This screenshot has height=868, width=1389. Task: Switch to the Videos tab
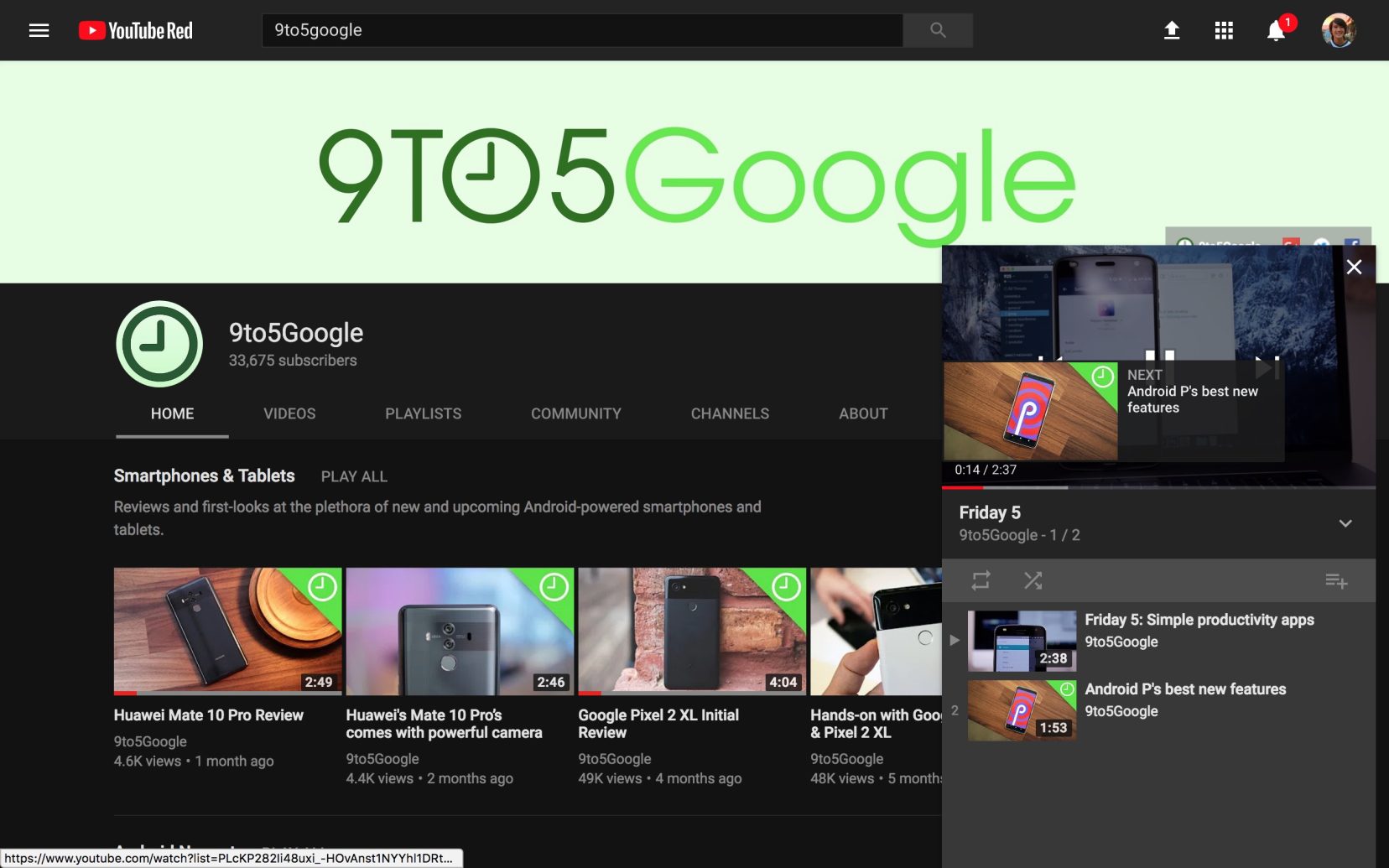click(x=289, y=413)
